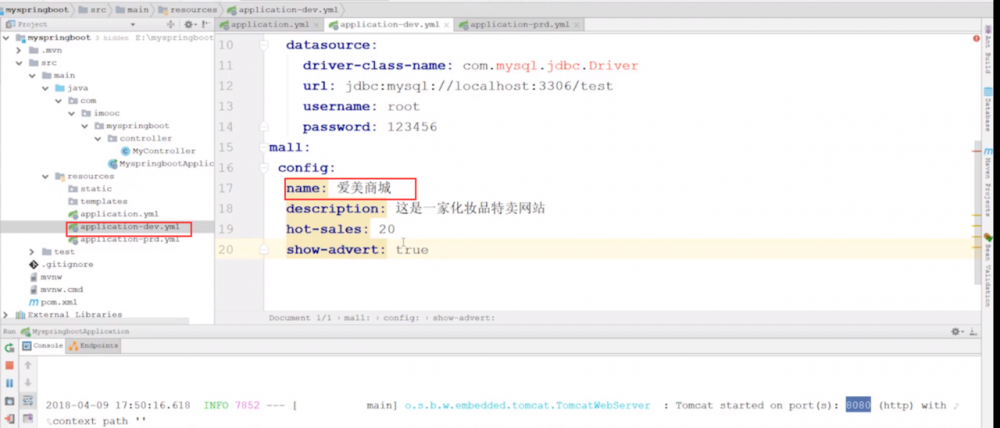The height and width of the screenshot is (428, 1000).
Task: Click resources breadcrumb in navigation bar
Action: pyautogui.click(x=187, y=10)
